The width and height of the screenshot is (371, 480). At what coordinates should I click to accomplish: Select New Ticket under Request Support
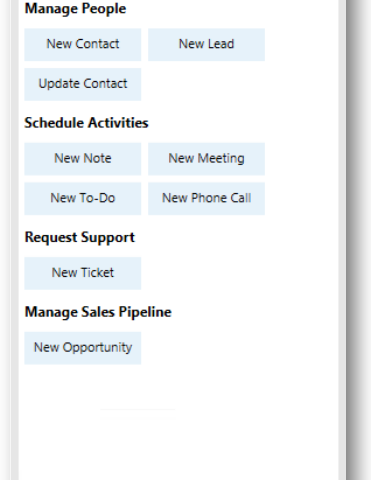coord(83,273)
